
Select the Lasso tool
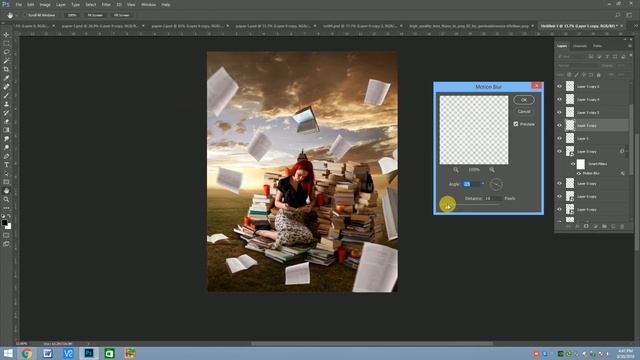[6, 52]
